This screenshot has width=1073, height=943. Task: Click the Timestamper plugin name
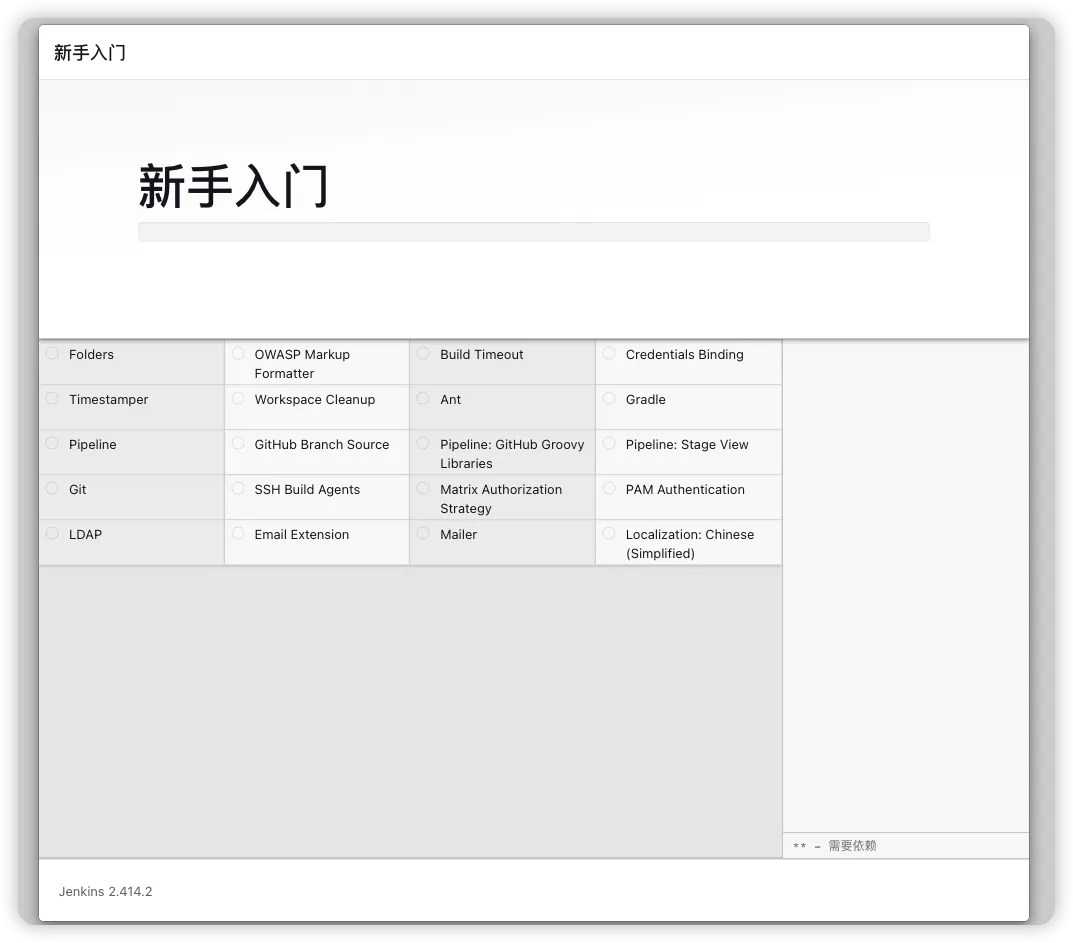point(108,400)
